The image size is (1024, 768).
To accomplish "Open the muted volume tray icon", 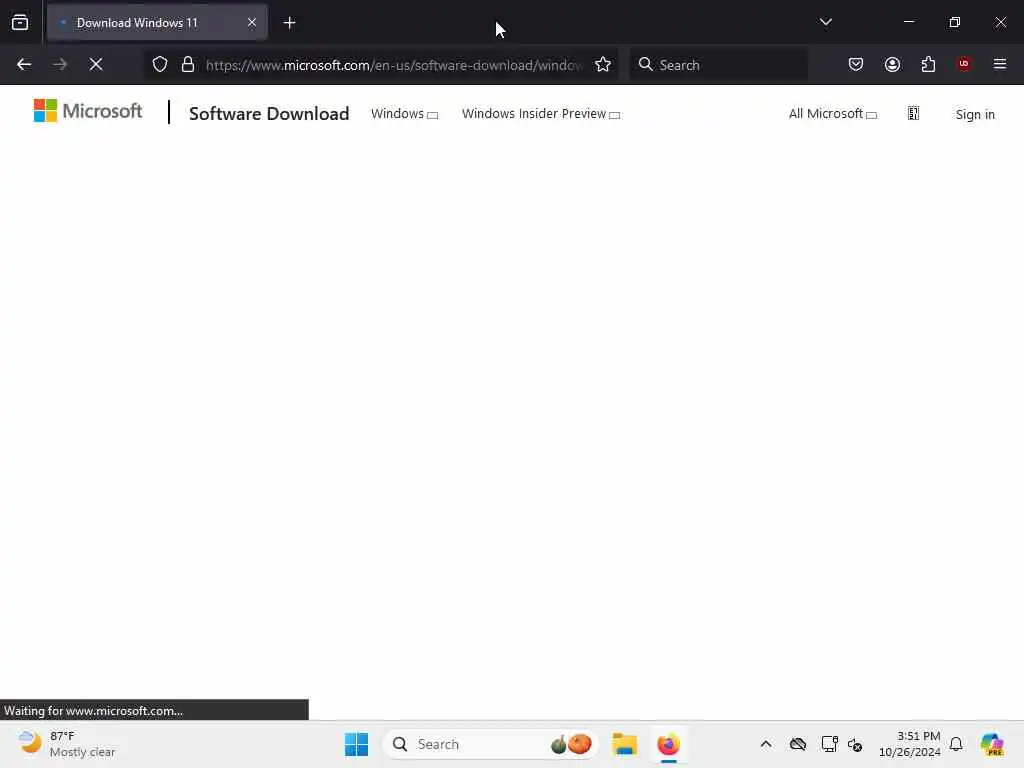I will coord(856,744).
